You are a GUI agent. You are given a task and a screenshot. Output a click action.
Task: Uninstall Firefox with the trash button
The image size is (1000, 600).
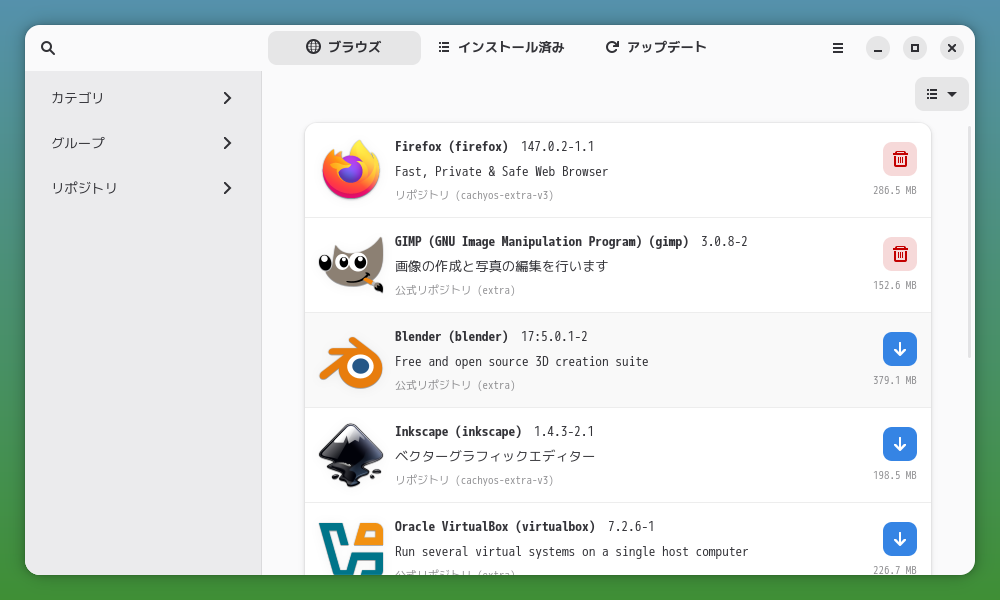(x=900, y=159)
